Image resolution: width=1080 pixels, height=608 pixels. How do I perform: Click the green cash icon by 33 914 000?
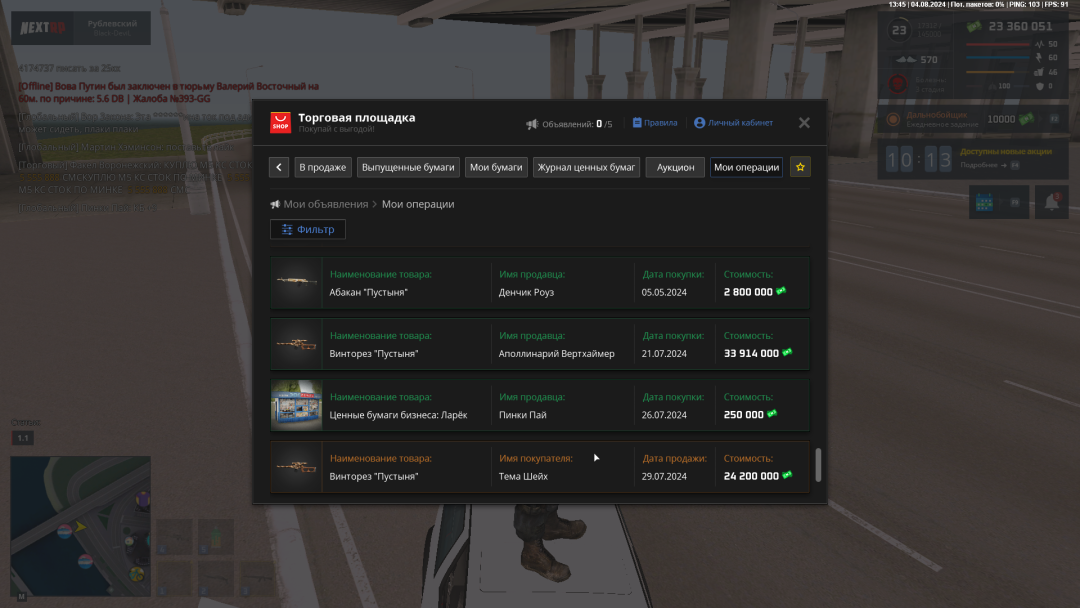[787, 353]
